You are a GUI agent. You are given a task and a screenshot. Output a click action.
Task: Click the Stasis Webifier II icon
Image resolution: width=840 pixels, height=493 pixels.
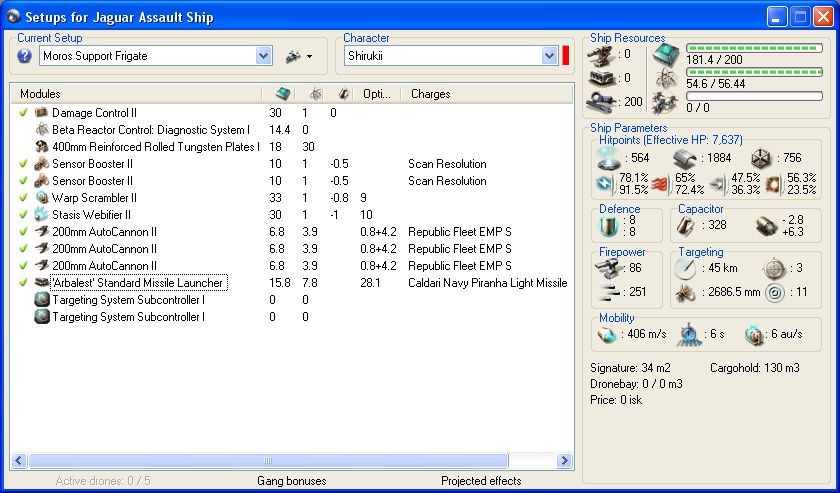coord(41,215)
